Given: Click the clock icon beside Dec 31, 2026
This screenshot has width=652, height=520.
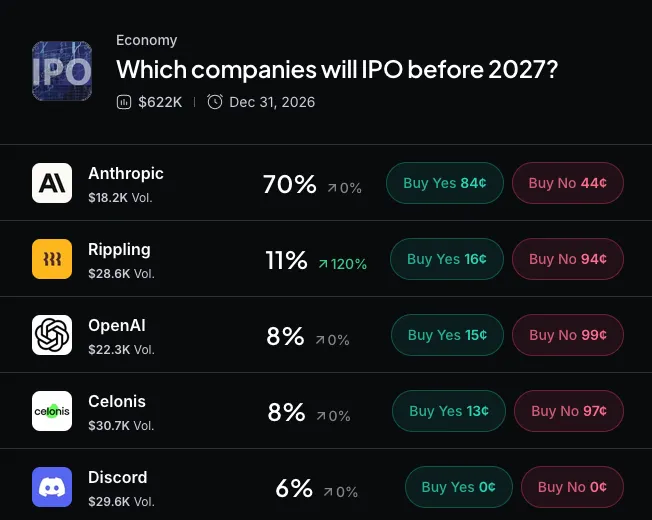Looking at the screenshot, I should click(215, 102).
